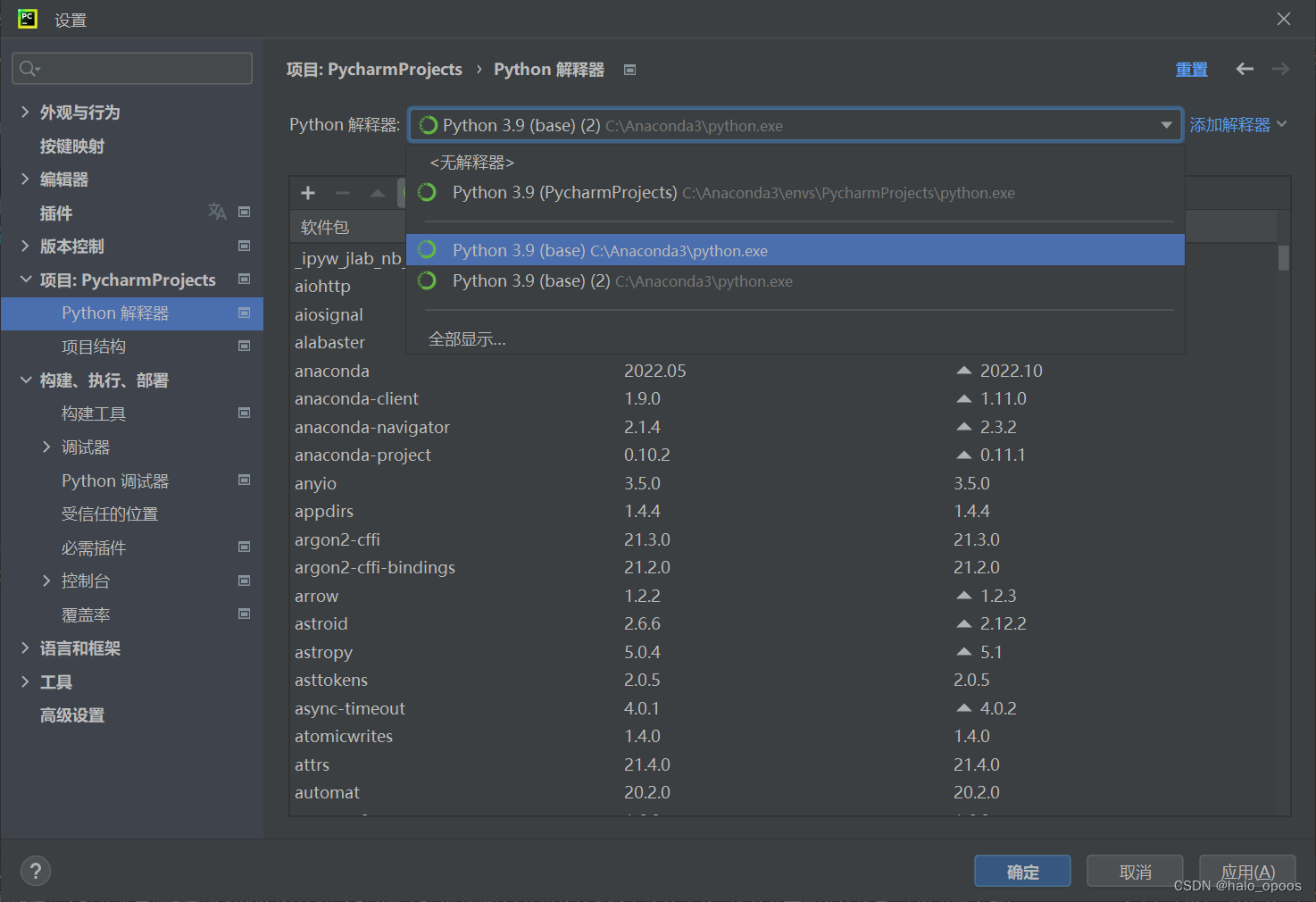
Task: Click conda icon of PycharmProjects interpreter
Action: click(428, 192)
